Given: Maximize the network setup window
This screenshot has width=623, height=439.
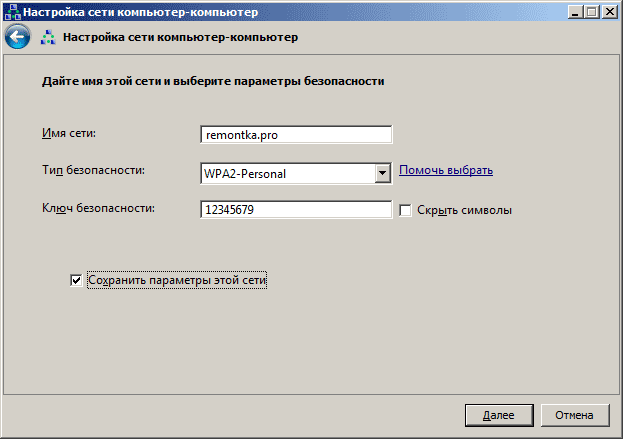Looking at the screenshot, I should tap(592, 12).
